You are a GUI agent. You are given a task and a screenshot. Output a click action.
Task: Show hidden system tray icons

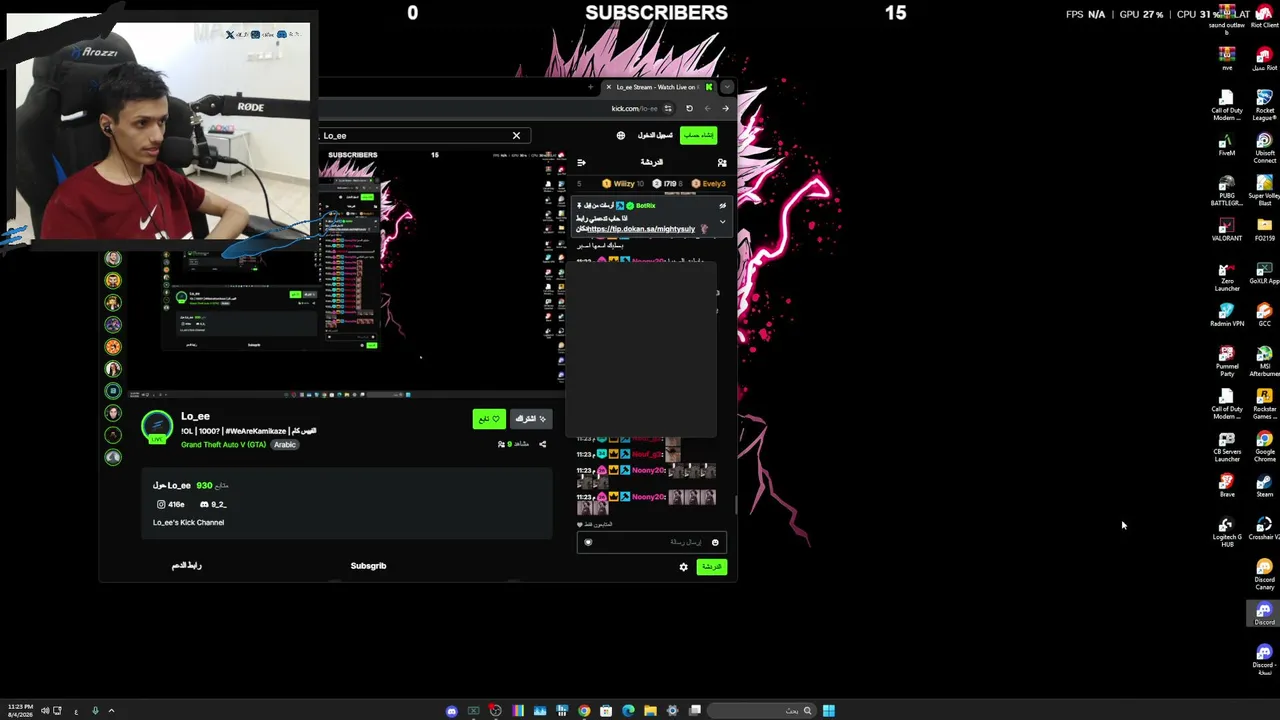pyautogui.click(x=111, y=711)
